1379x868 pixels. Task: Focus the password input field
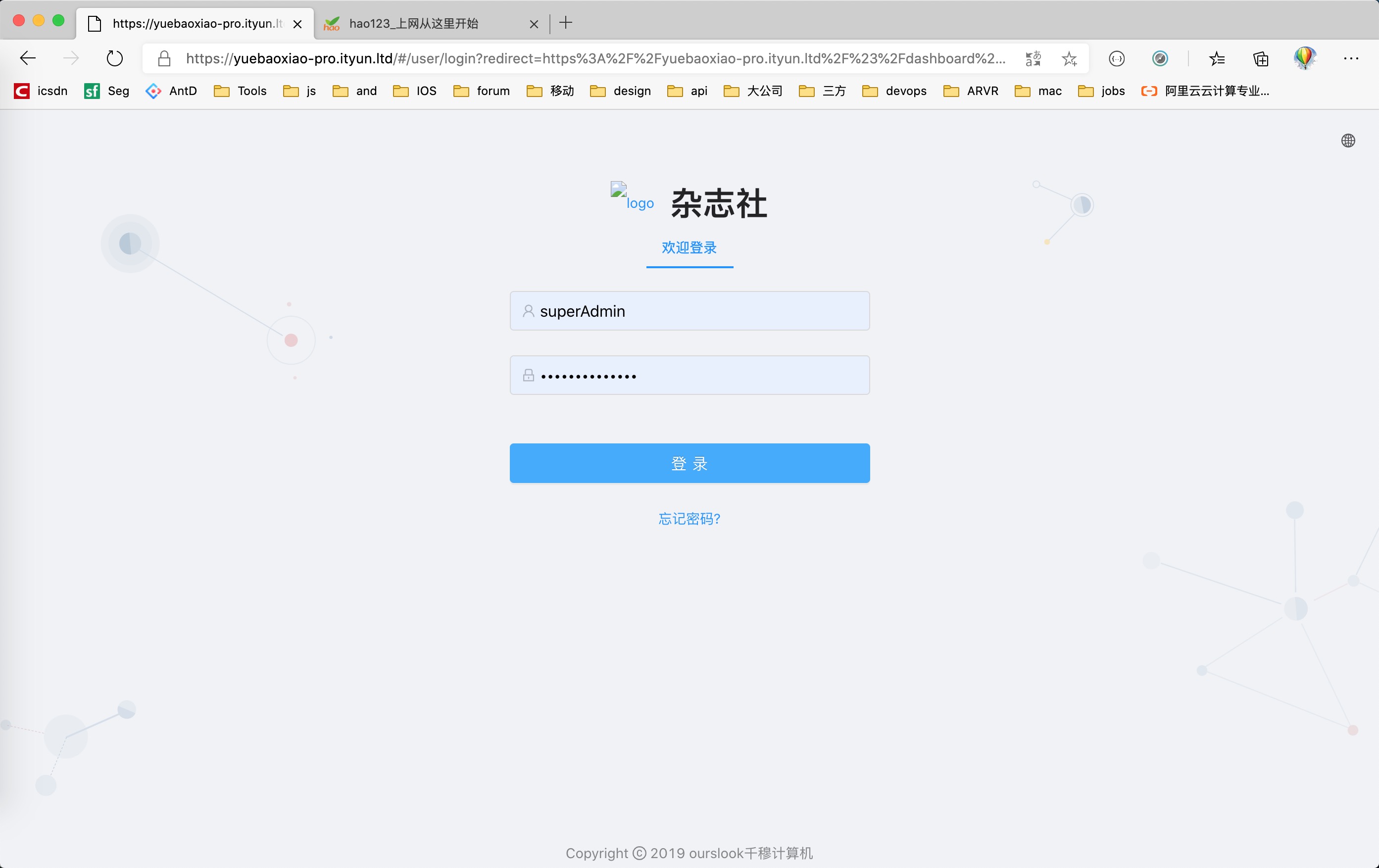pyautogui.click(x=689, y=376)
